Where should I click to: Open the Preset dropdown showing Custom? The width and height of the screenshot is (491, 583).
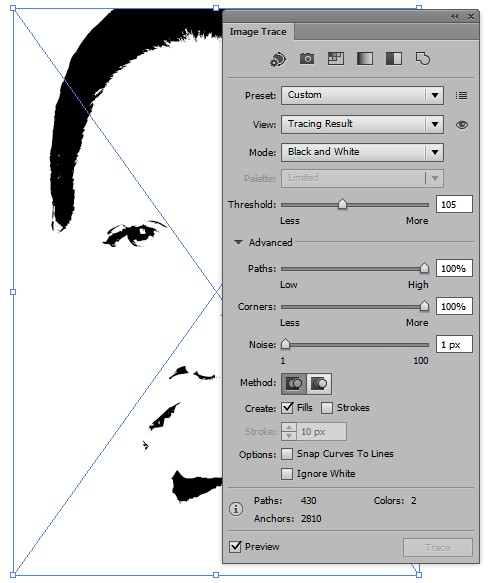[362, 96]
